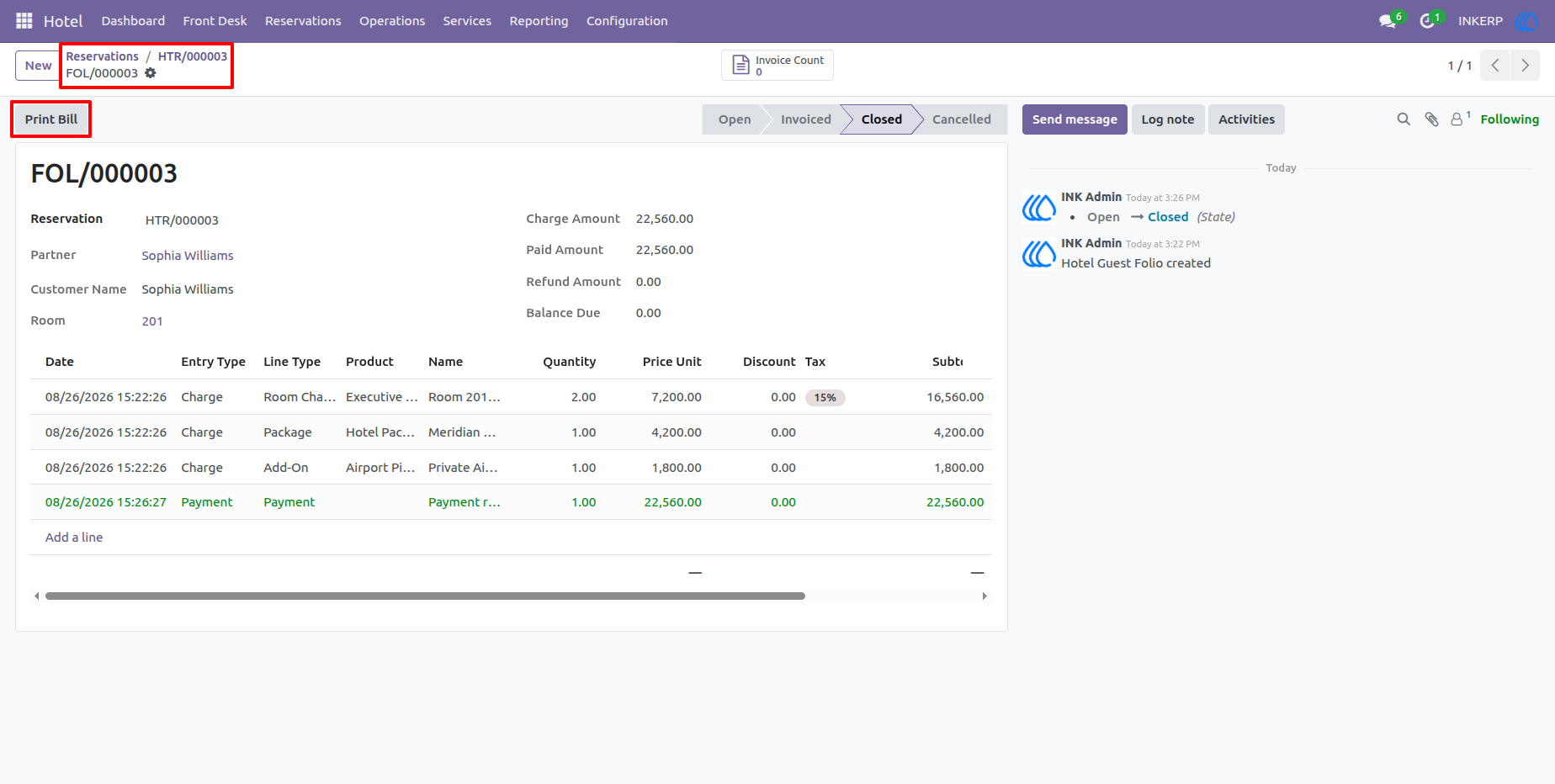Open the Operations menu
Image resolution: width=1555 pixels, height=784 pixels.
click(x=392, y=21)
